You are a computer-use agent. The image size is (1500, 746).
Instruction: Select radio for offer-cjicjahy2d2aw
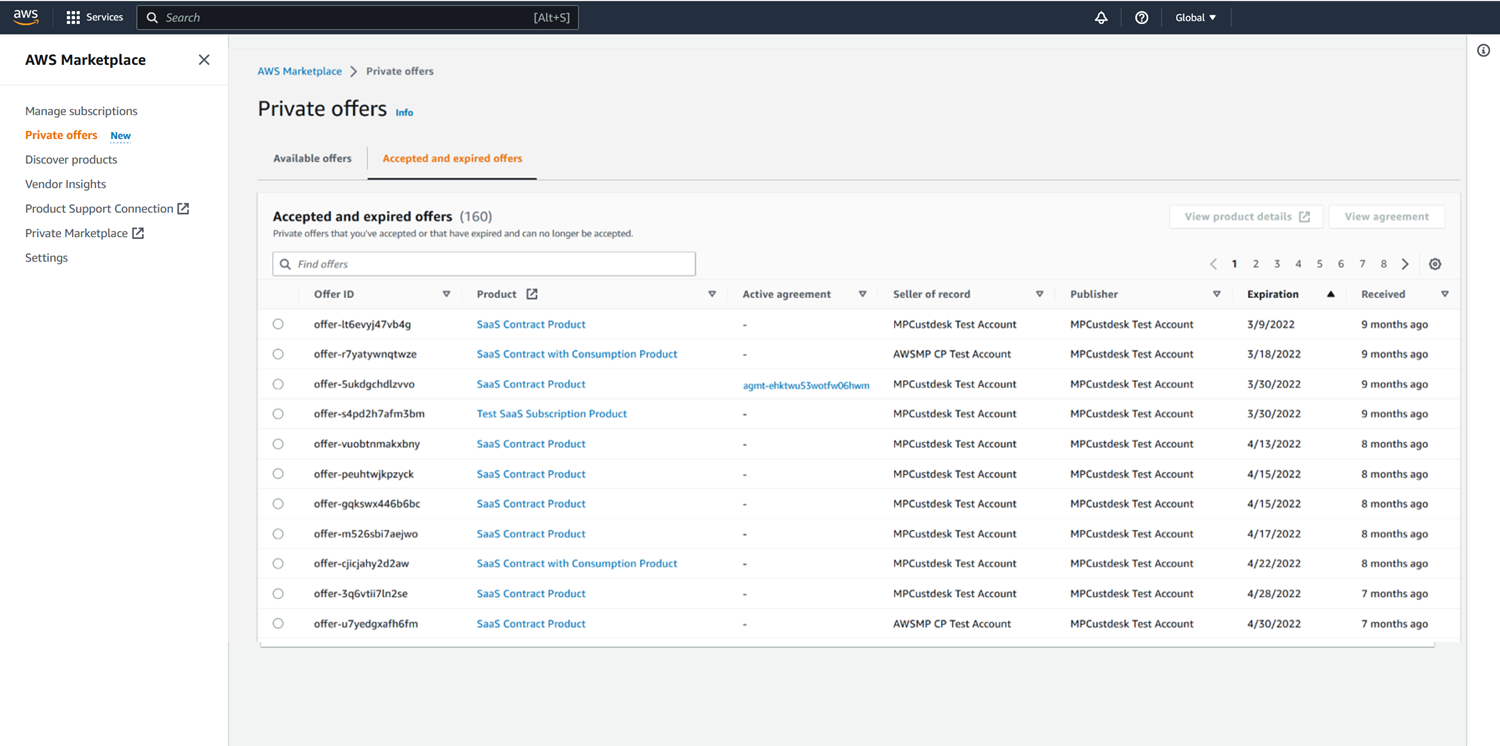tap(278, 564)
